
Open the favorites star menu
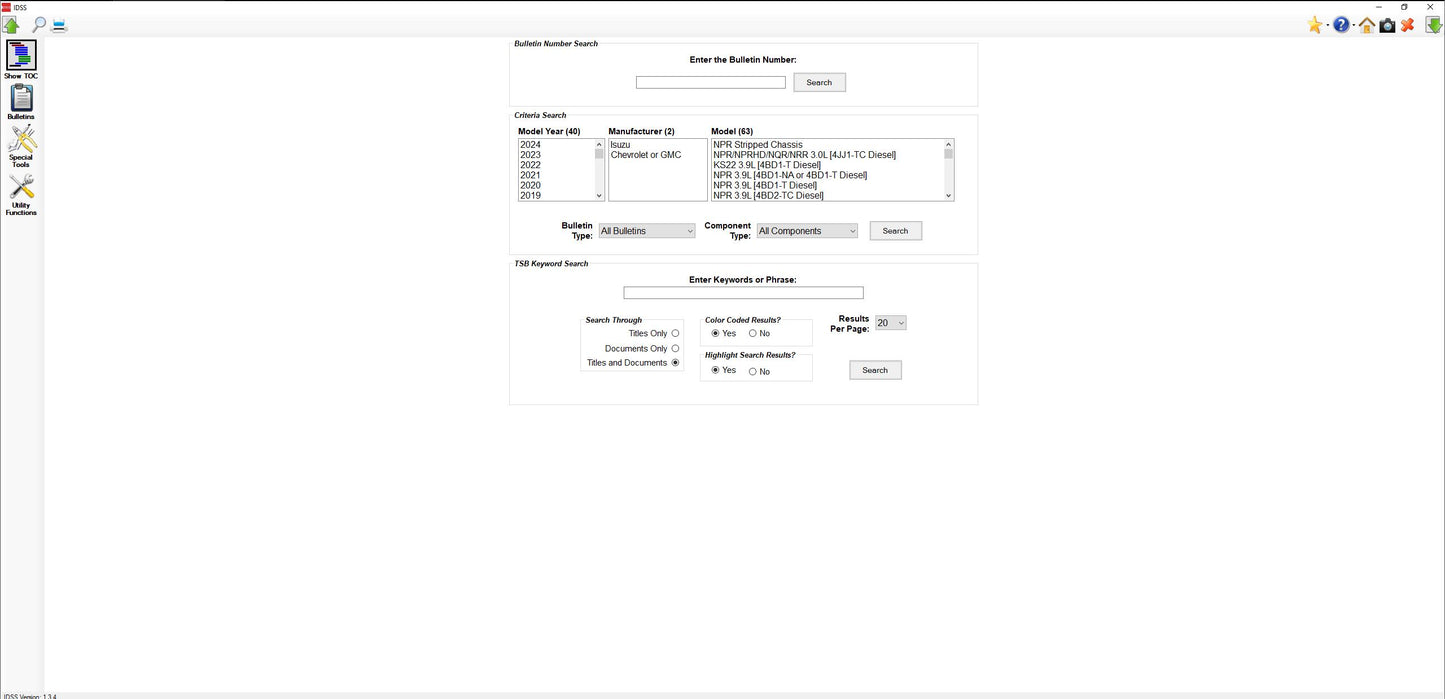pos(1315,24)
